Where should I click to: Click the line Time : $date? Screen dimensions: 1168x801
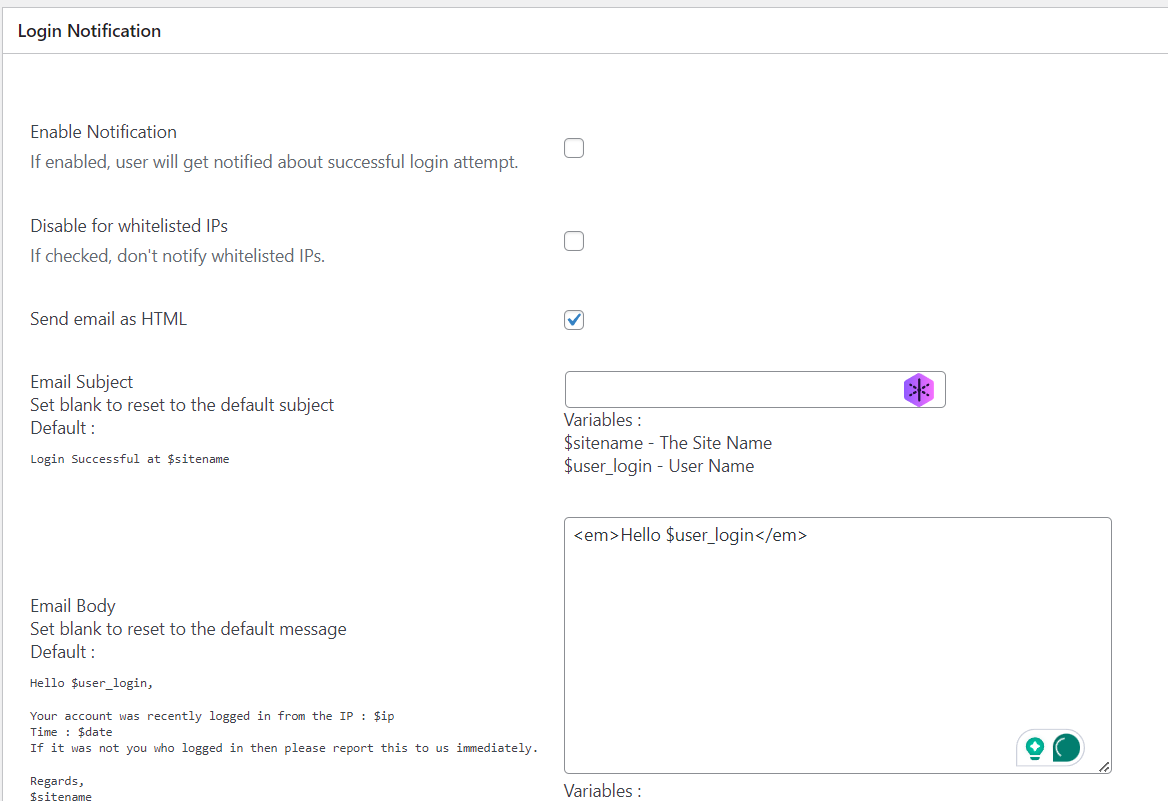pyautogui.click(x=72, y=732)
